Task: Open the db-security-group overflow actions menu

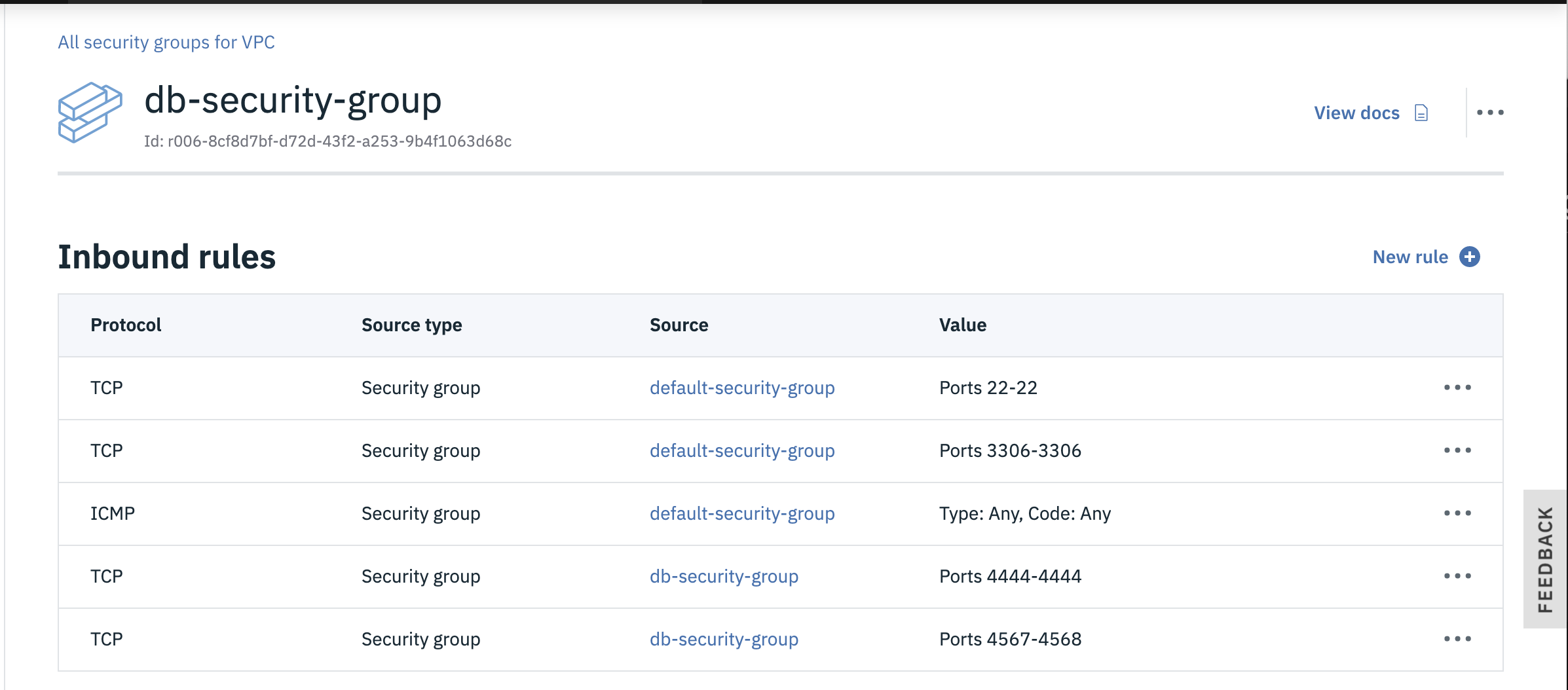Action: tap(1490, 113)
